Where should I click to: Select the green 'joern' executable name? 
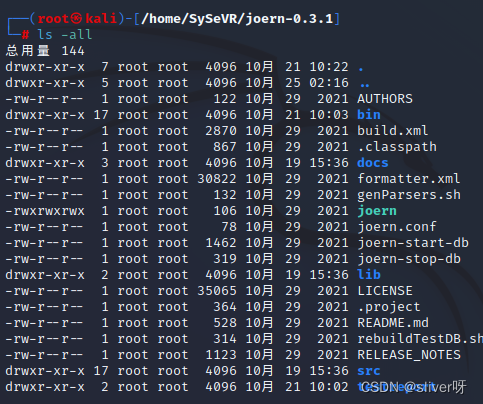tap(377, 211)
